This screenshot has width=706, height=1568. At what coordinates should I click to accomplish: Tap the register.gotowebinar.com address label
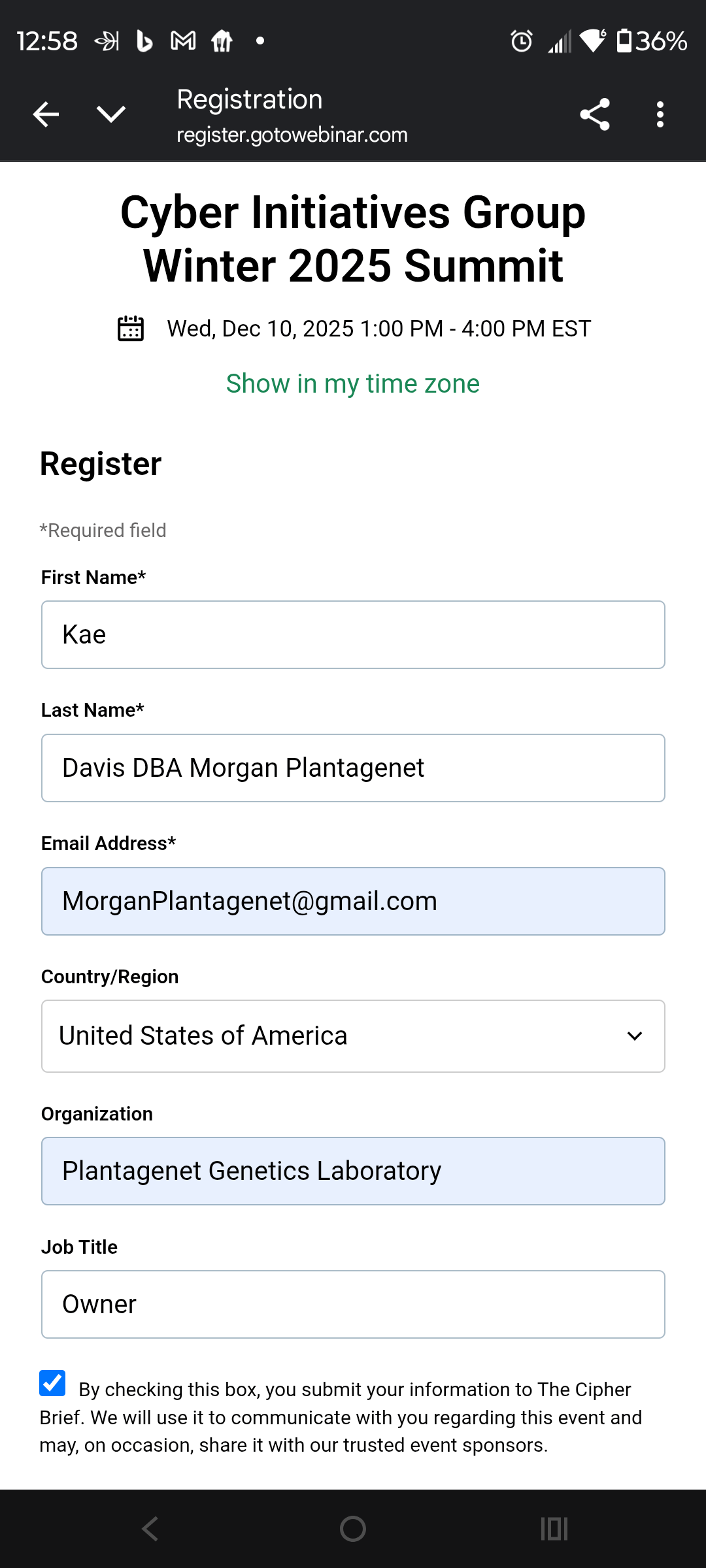292,135
